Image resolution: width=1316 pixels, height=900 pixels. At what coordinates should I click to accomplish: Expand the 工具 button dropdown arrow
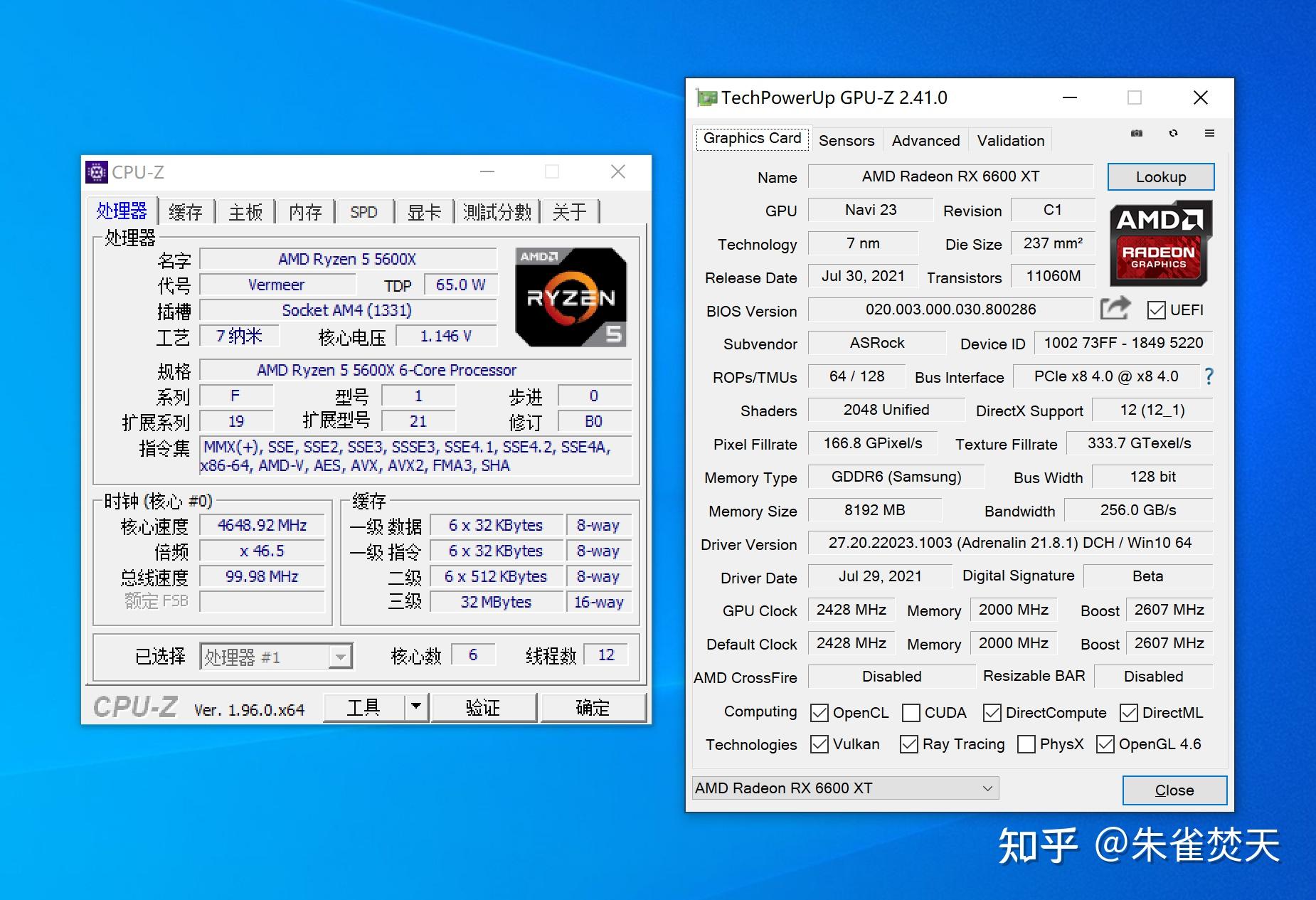coord(416,707)
